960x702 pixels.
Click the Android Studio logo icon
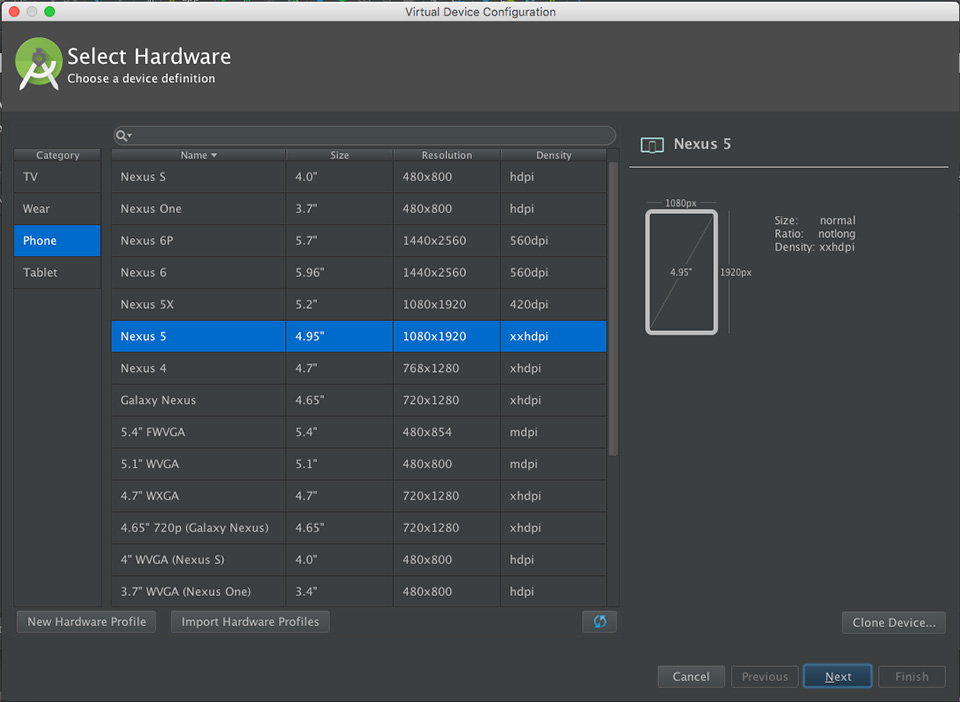[x=39, y=64]
